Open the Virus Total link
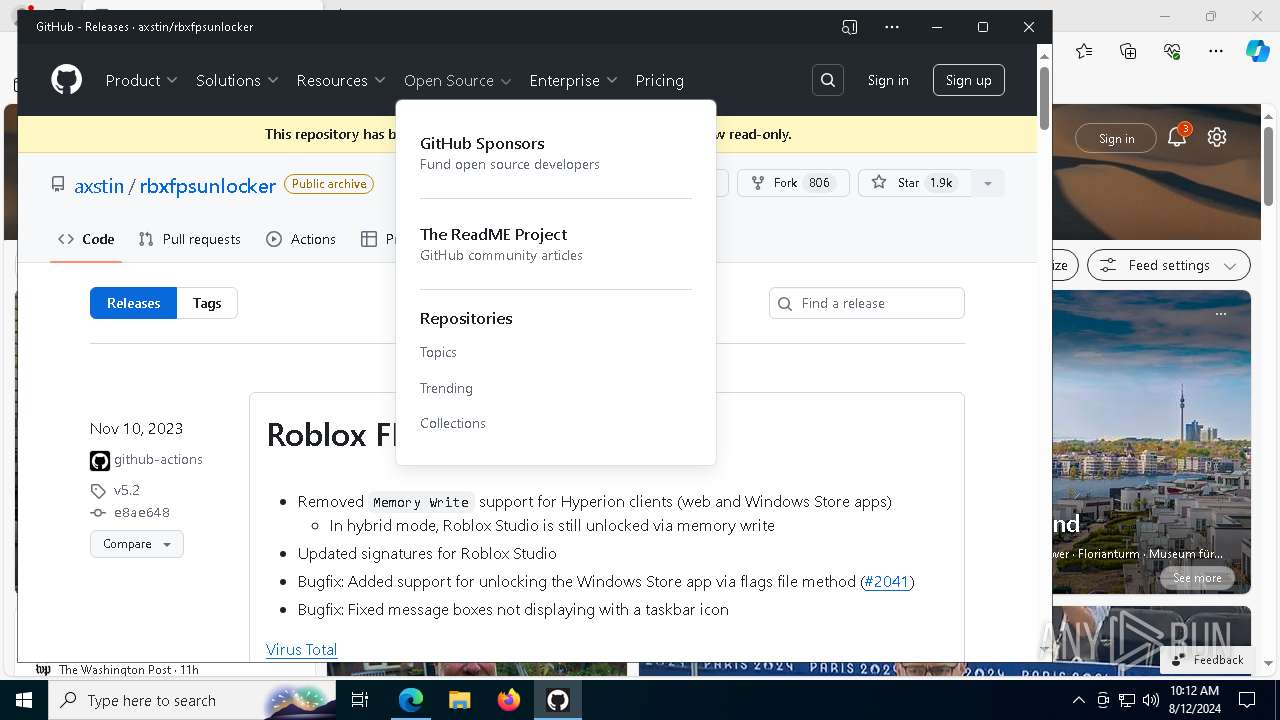Viewport: 1280px width, 720px height. pyautogui.click(x=301, y=649)
